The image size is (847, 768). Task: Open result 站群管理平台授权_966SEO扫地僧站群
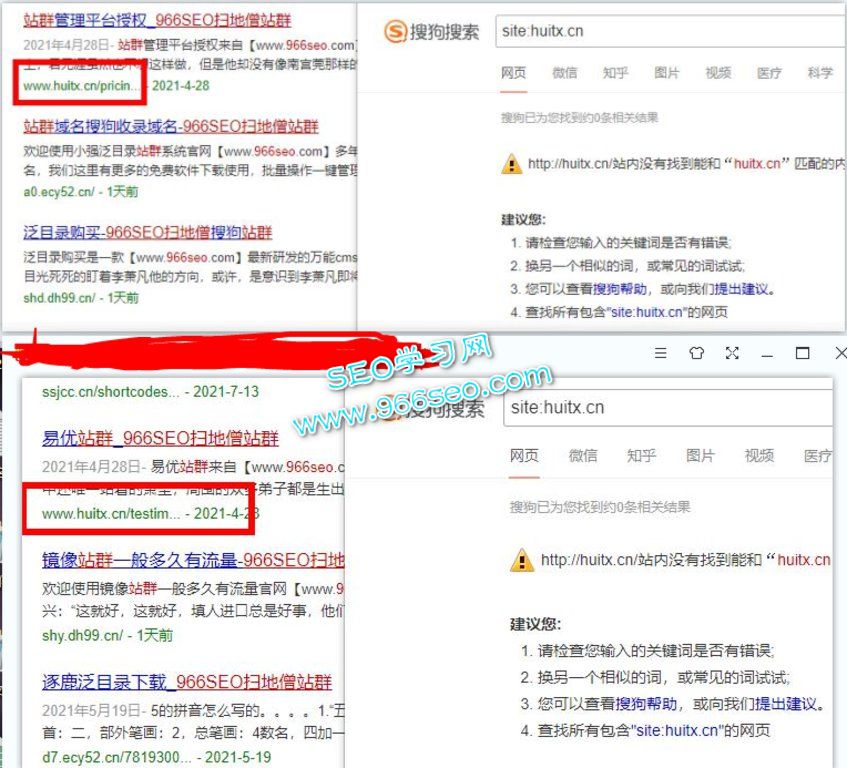(157, 20)
